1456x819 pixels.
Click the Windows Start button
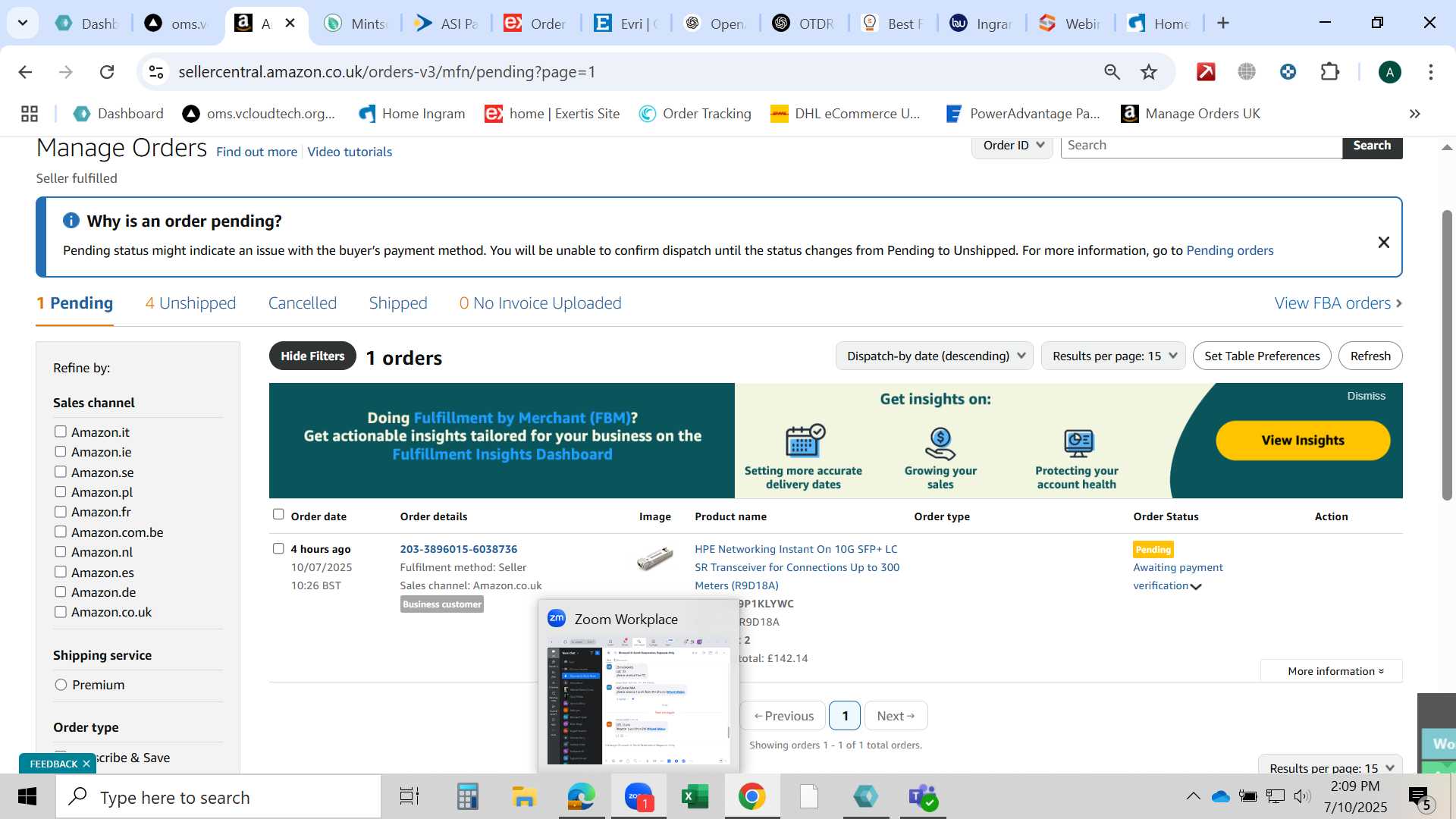27,797
